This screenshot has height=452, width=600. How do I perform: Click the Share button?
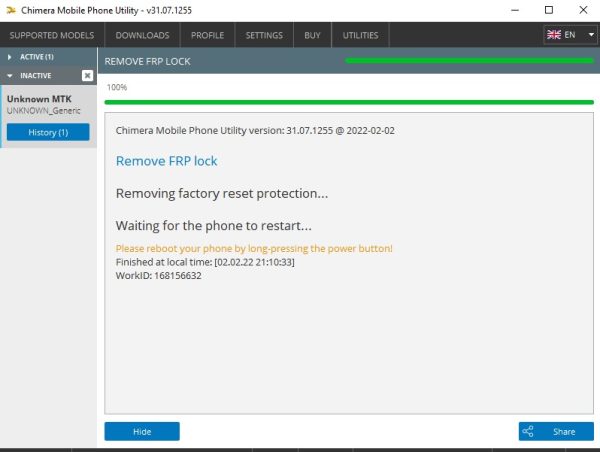[556, 431]
